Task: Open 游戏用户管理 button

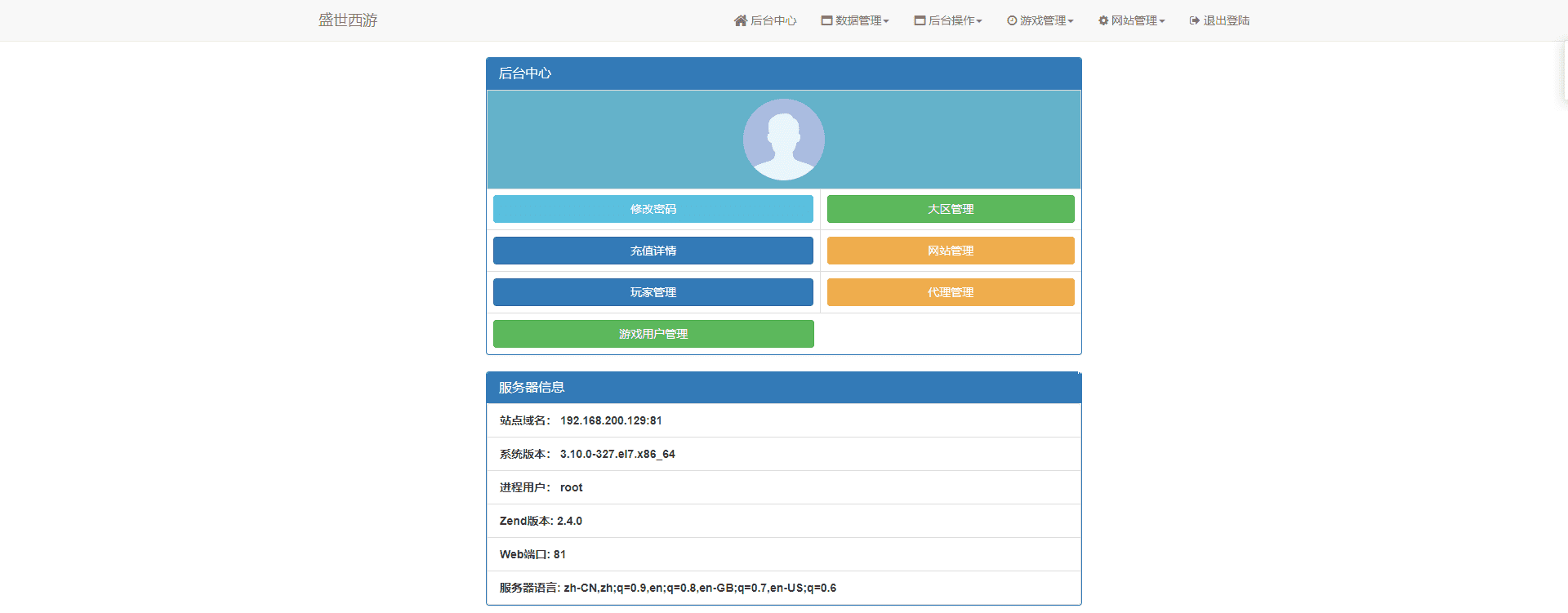Action: 653,334
